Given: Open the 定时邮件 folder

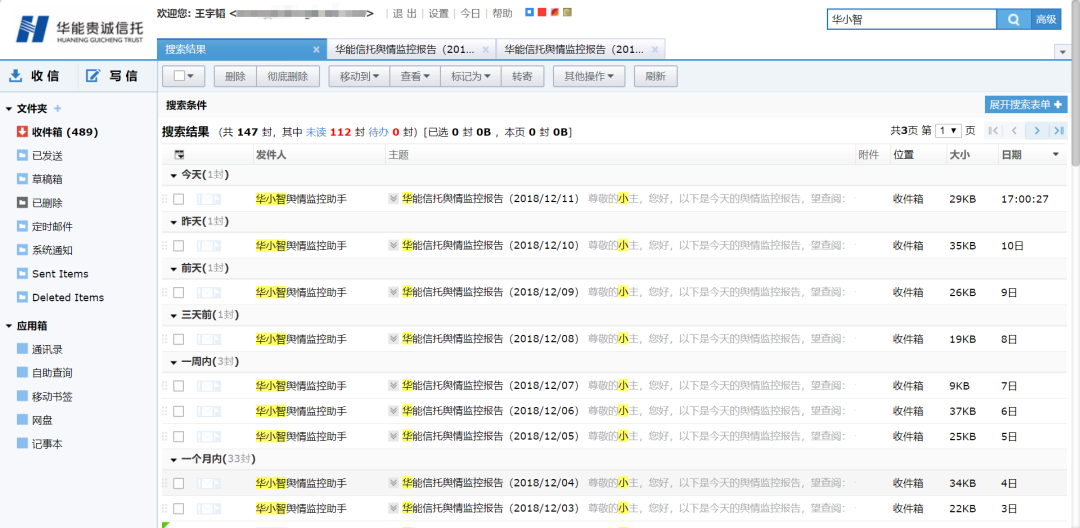Looking at the screenshot, I should point(45,226).
